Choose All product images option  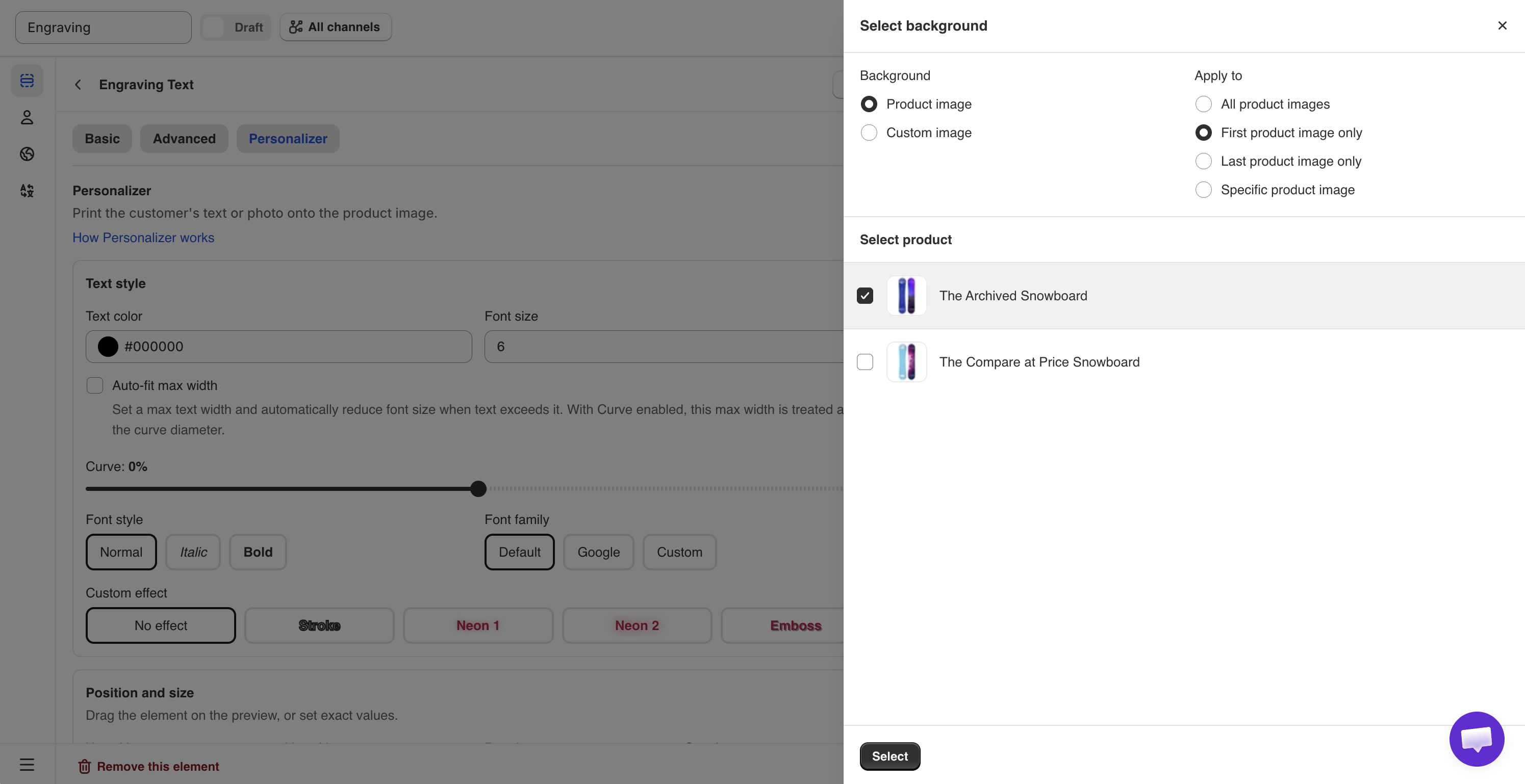coord(1203,104)
